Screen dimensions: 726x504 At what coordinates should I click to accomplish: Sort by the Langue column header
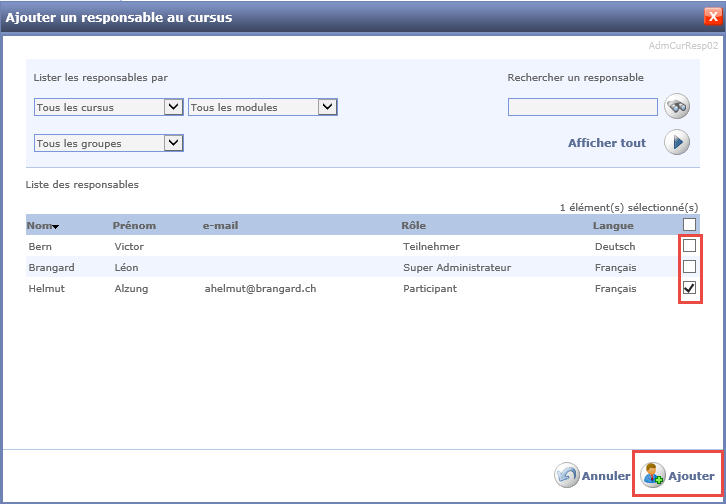[612, 225]
